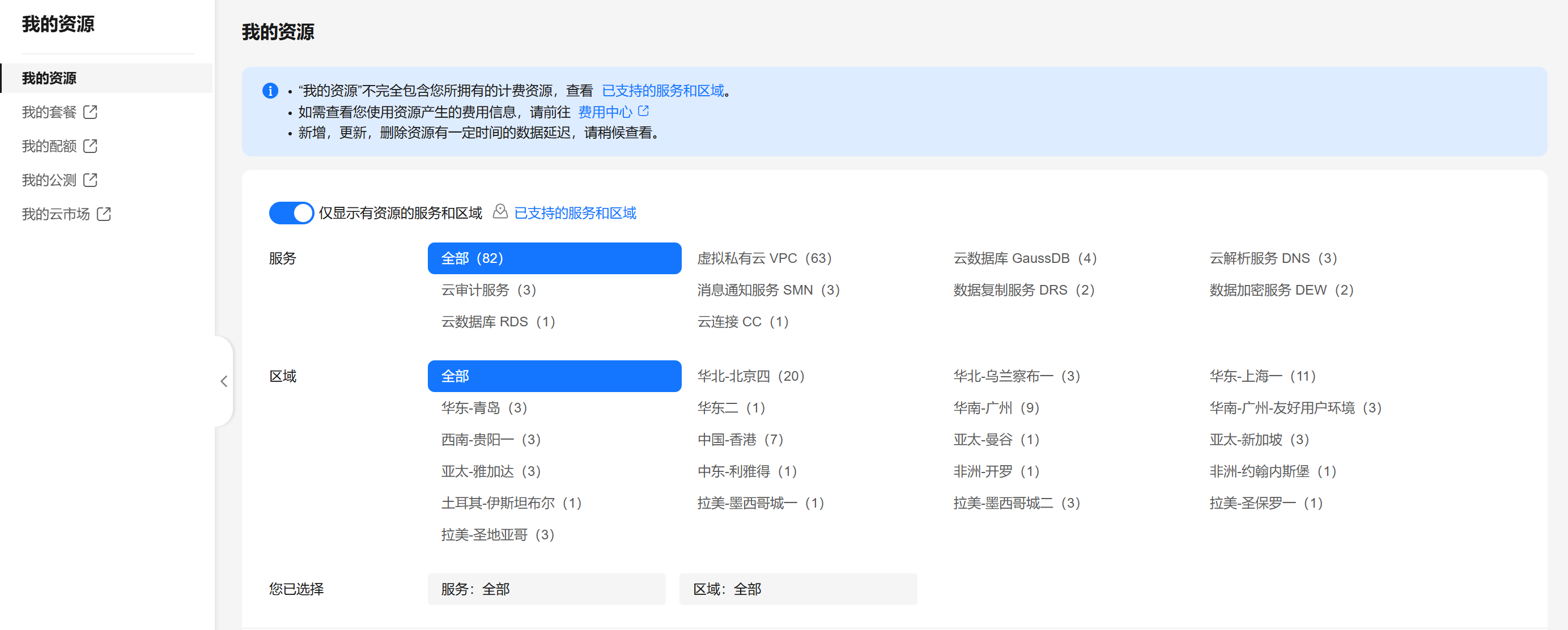Click external-link icon beside 我的公测

point(90,180)
